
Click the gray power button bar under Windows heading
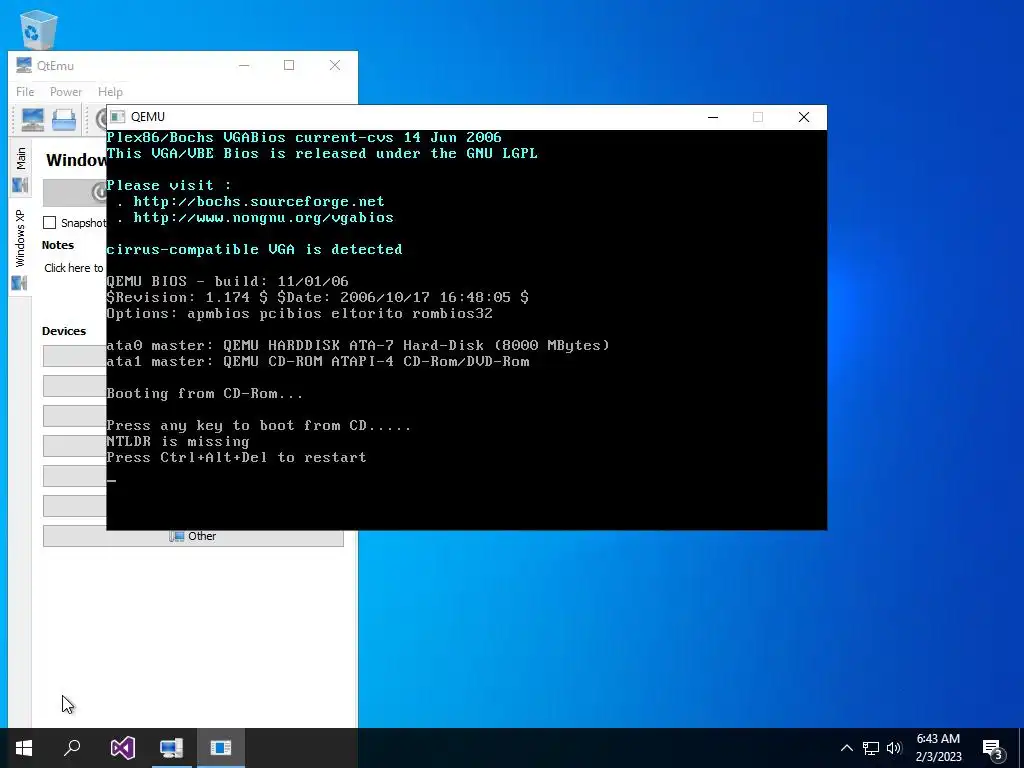coord(74,193)
